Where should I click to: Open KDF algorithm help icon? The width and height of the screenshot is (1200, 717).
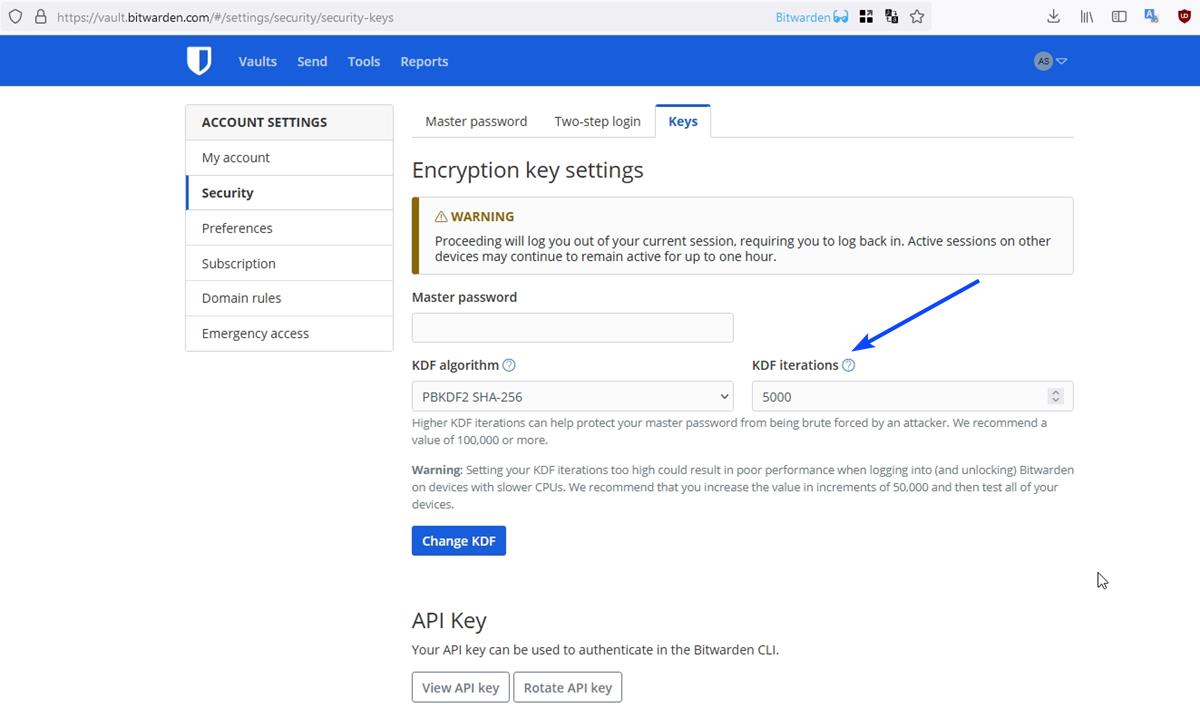[509, 366]
